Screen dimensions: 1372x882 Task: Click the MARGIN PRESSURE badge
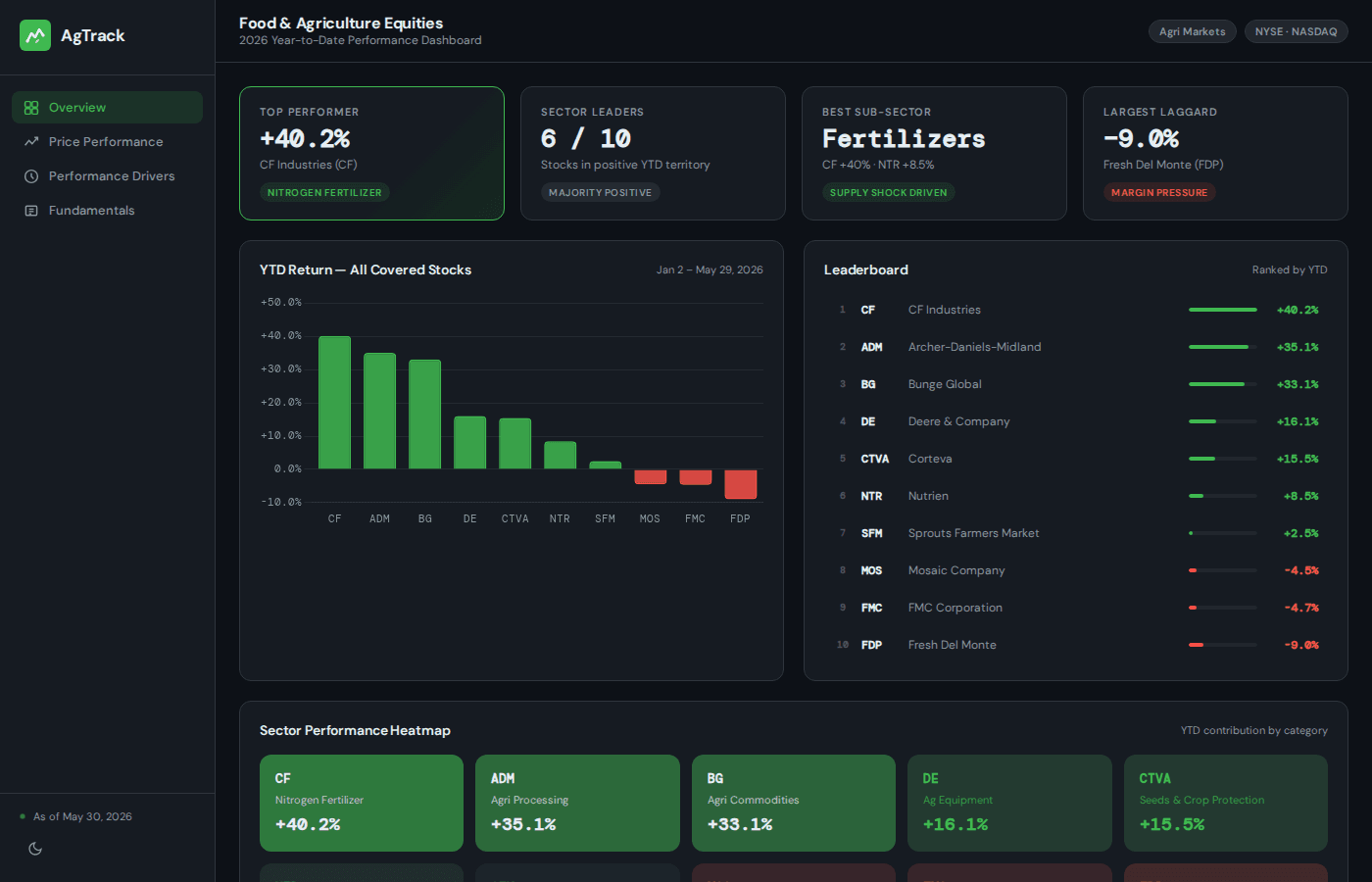tap(1159, 192)
